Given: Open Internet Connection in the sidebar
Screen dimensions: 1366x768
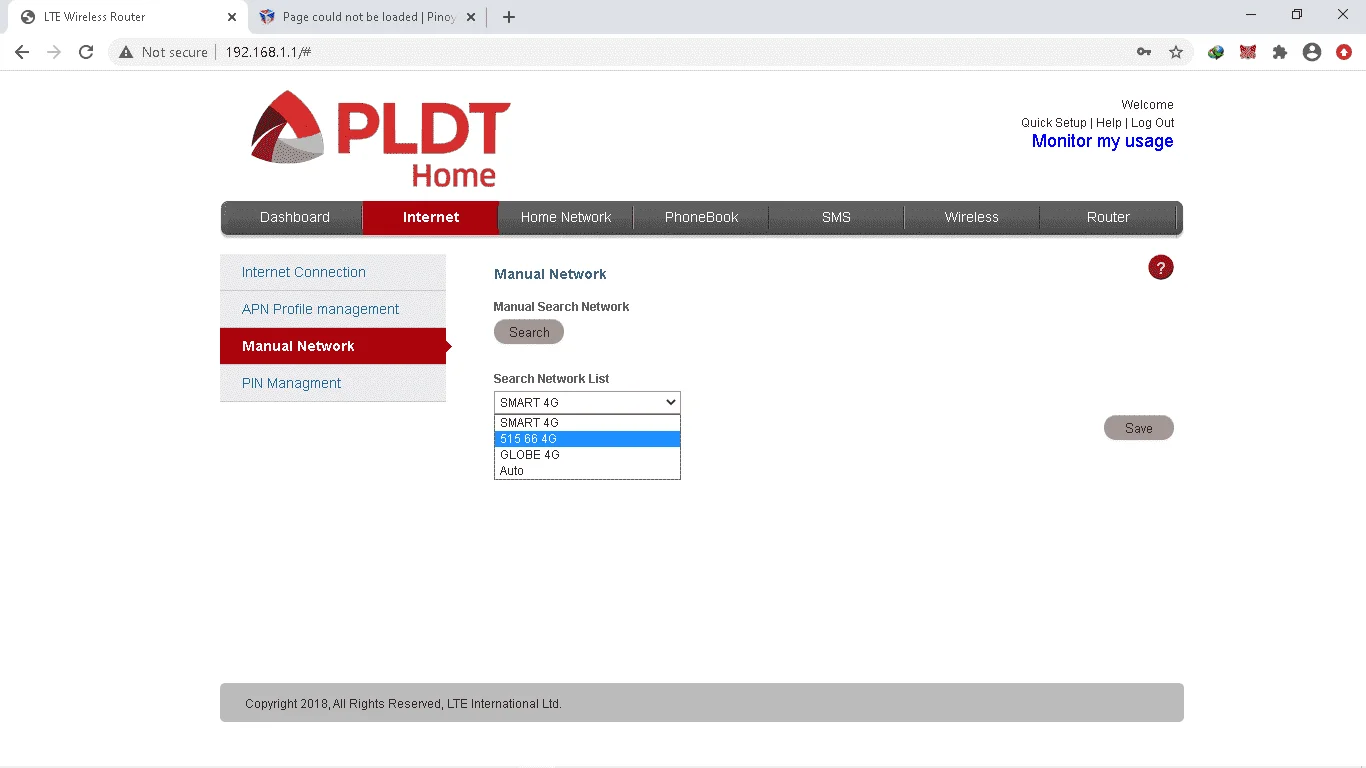Looking at the screenshot, I should point(333,272).
